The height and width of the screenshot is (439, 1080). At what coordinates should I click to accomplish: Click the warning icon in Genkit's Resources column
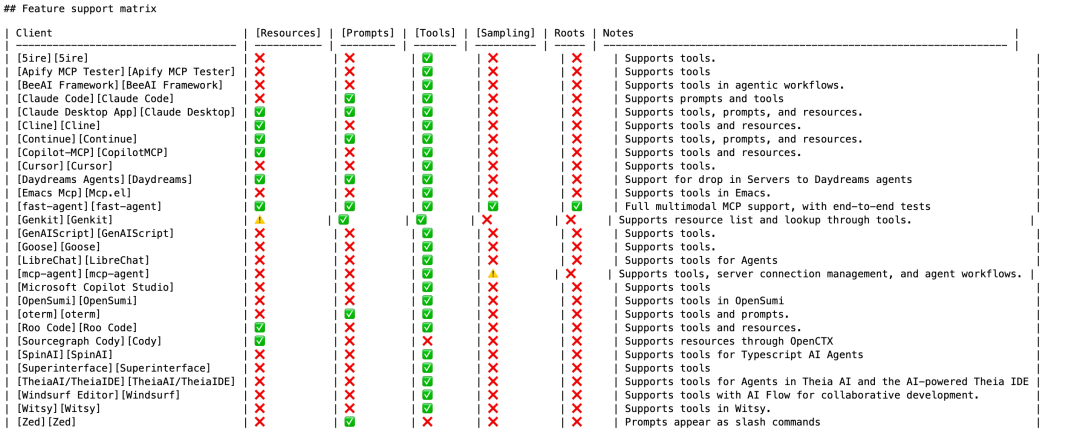pyautogui.click(x=260, y=220)
